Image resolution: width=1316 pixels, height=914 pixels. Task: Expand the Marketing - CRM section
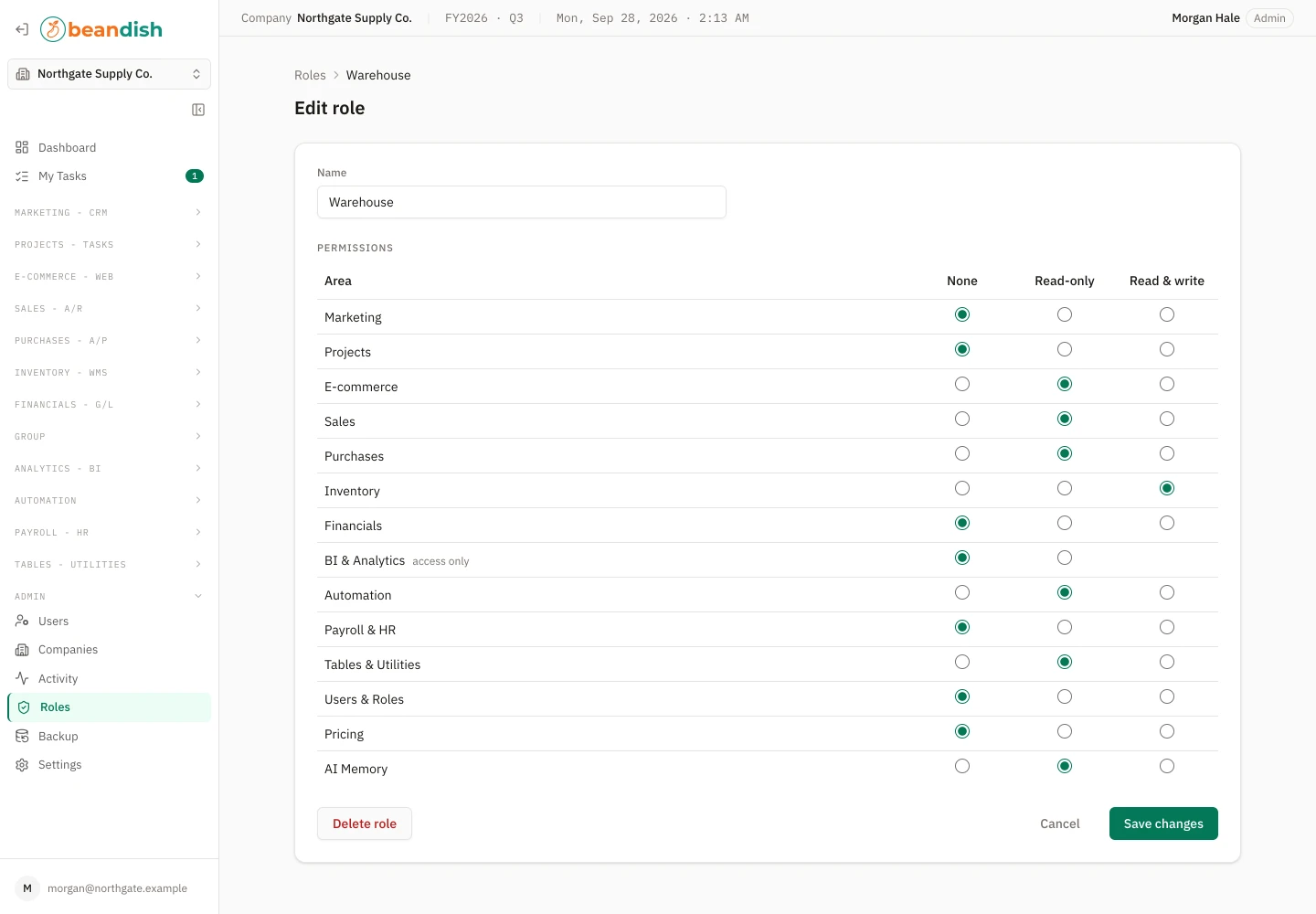pyautogui.click(x=109, y=212)
